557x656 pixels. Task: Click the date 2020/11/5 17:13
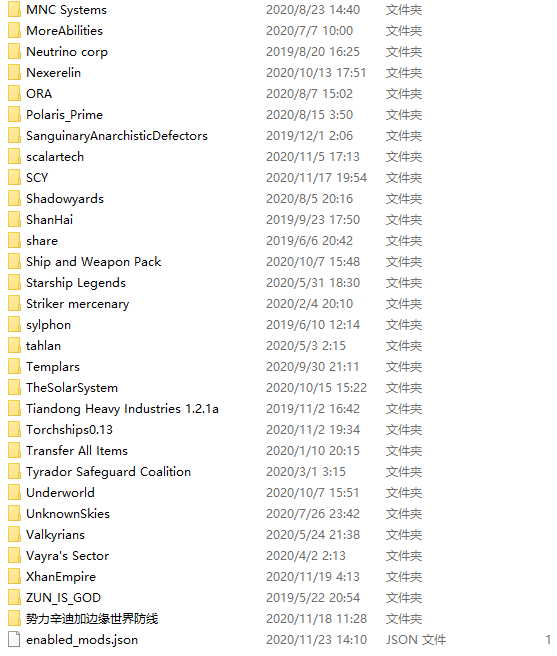click(x=313, y=156)
